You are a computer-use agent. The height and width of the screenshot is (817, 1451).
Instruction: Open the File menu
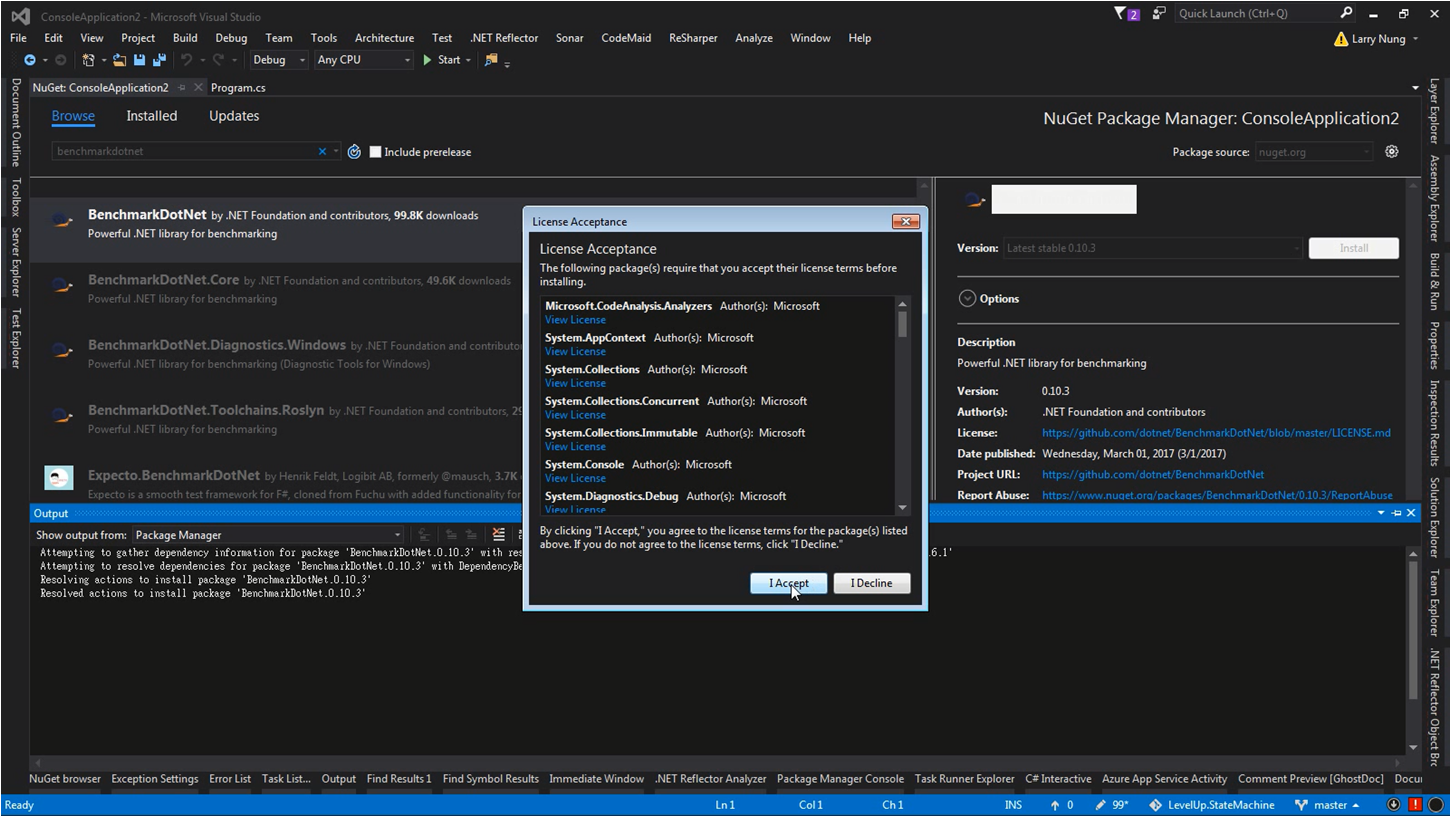[19, 38]
